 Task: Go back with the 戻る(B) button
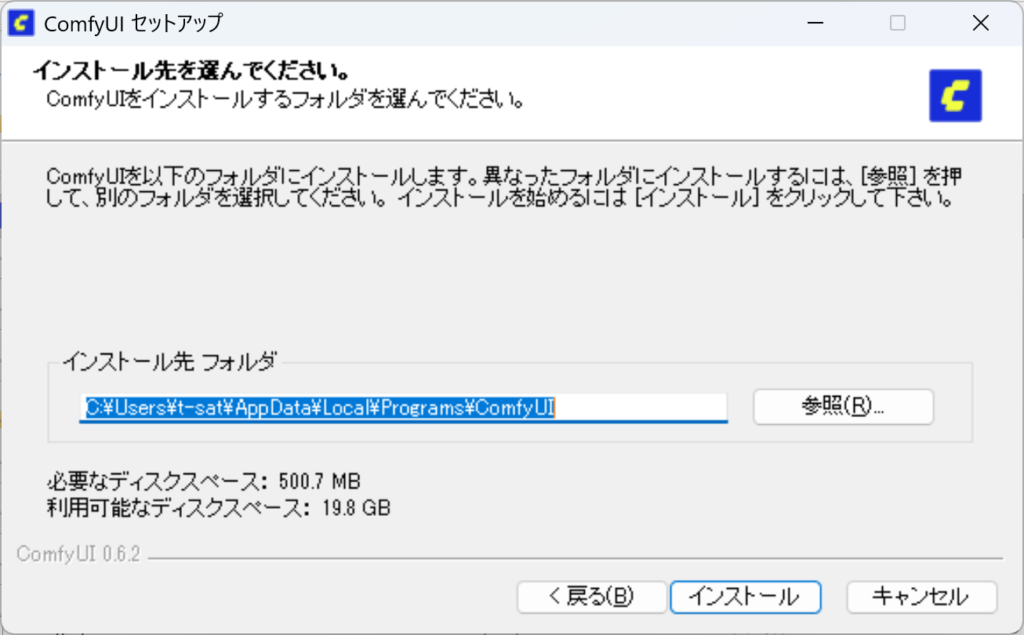pos(591,597)
